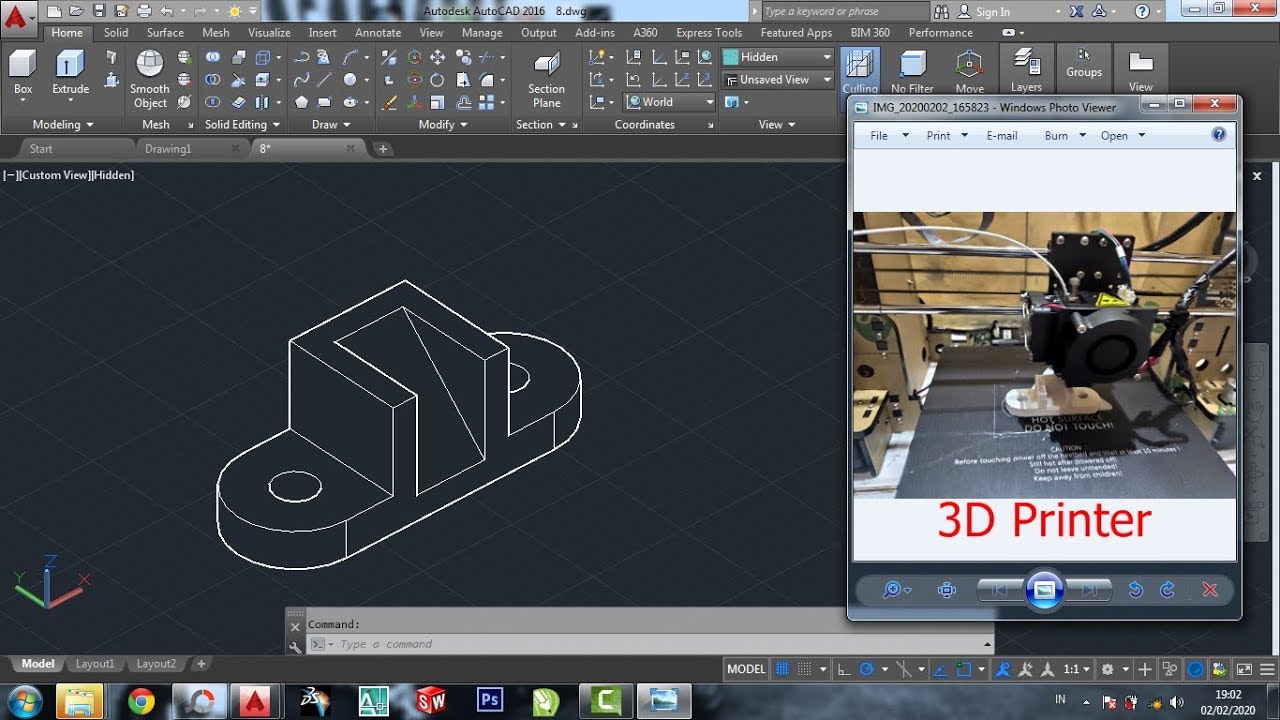Click the fit-to-window icon in Photo Viewer
Screen dimensions: 1280x720
[947, 590]
